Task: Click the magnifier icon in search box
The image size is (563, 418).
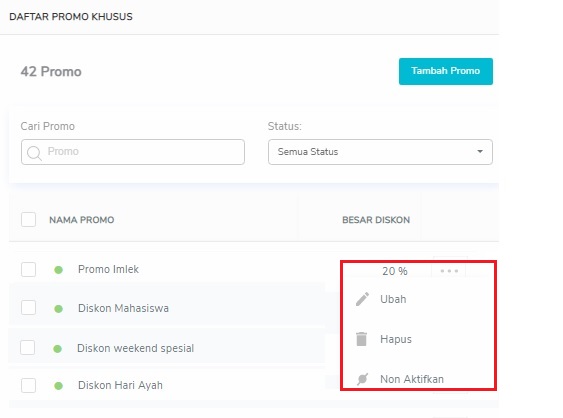Action: click(x=34, y=153)
